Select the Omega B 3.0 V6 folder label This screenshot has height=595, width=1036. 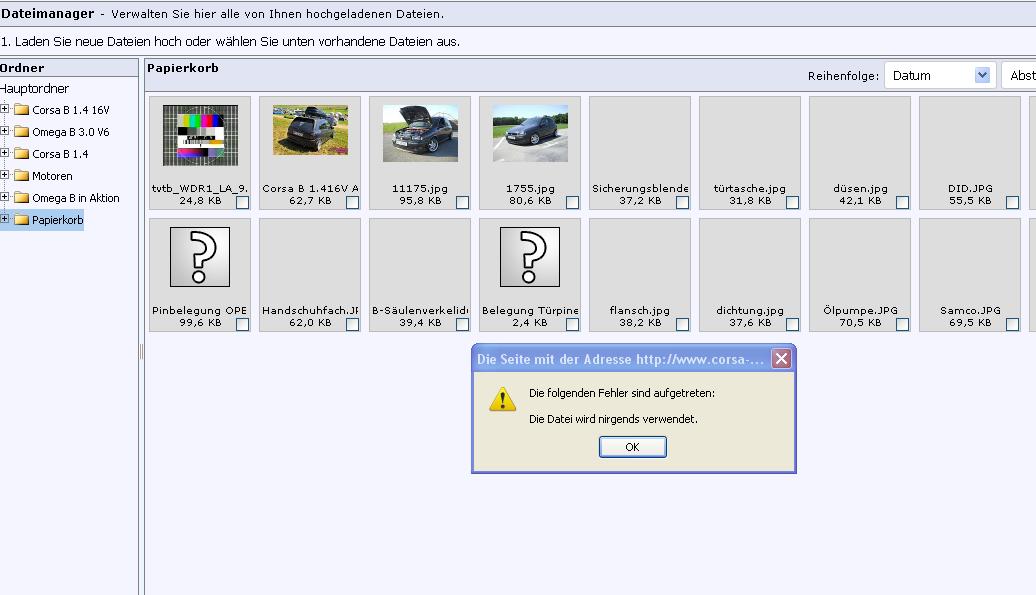click(71, 132)
